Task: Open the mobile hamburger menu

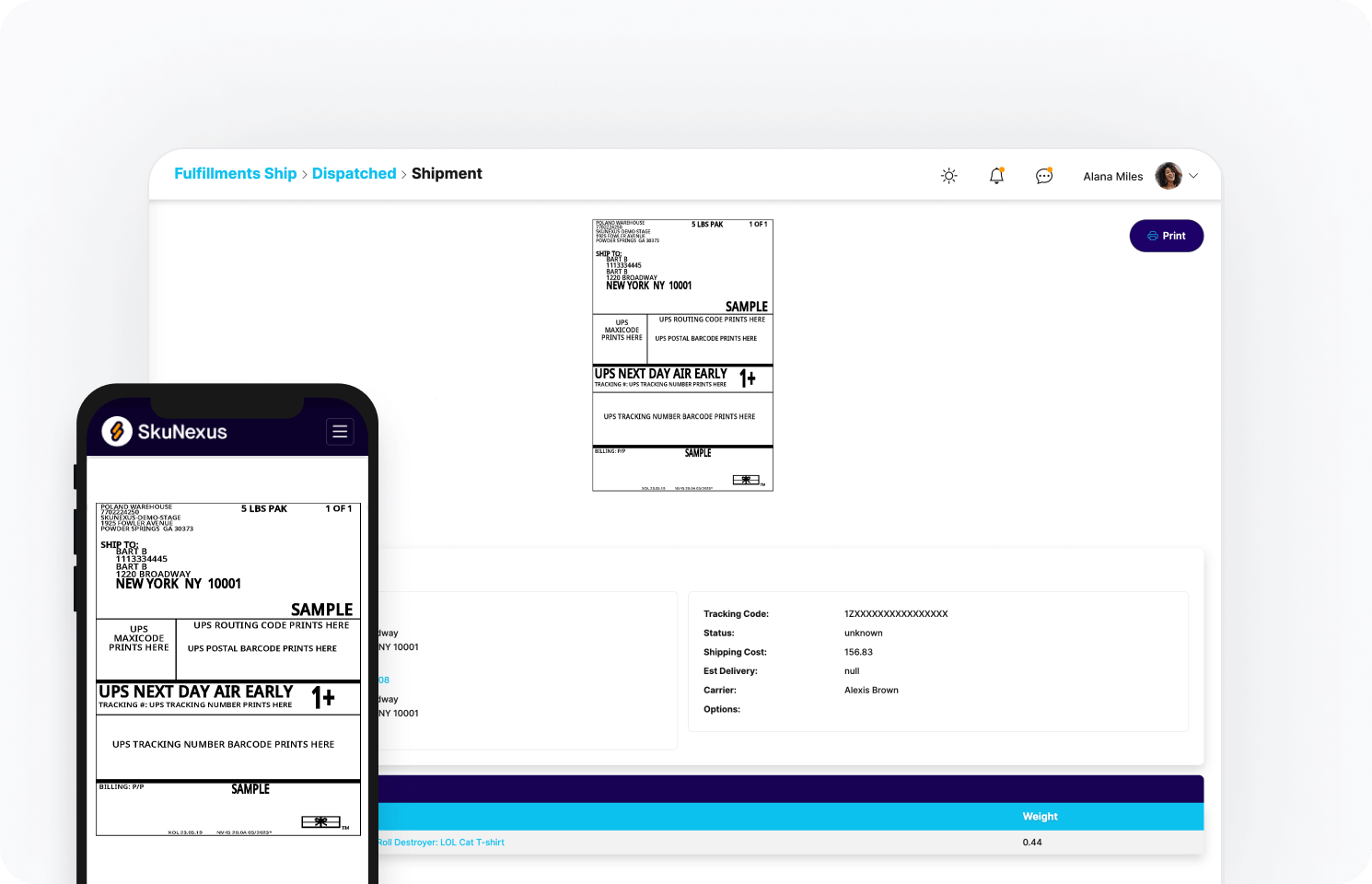Action: pos(340,431)
